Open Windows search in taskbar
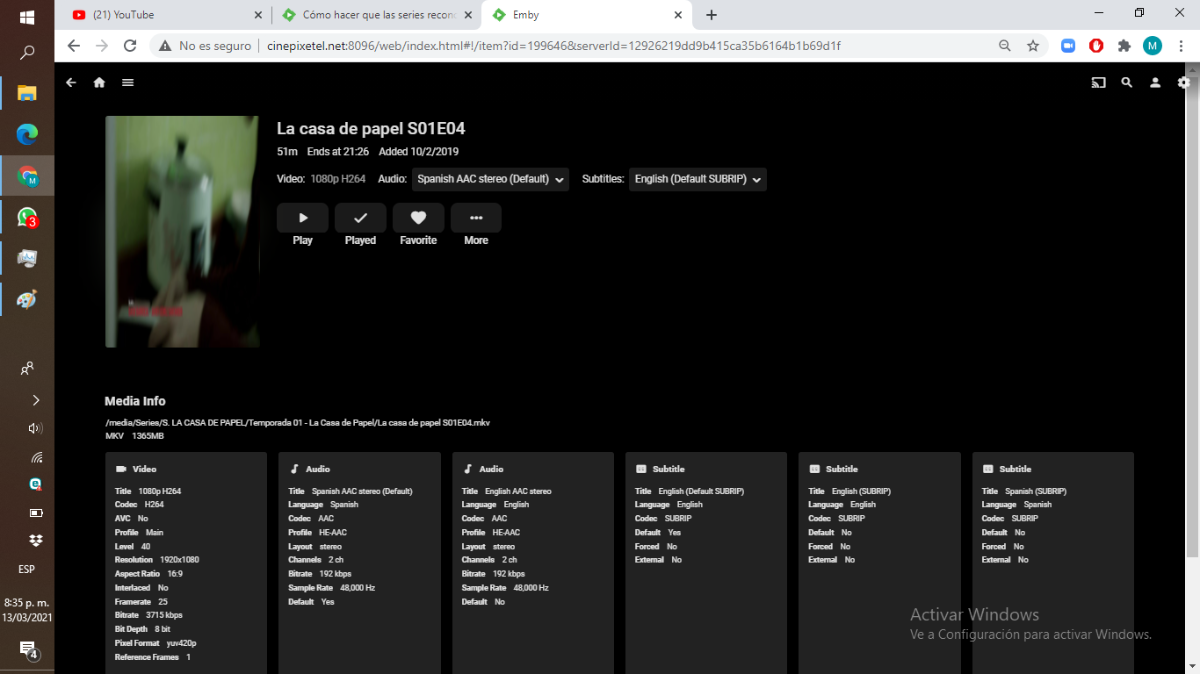Image resolution: width=1200 pixels, height=674 pixels. pyautogui.click(x=27, y=52)
